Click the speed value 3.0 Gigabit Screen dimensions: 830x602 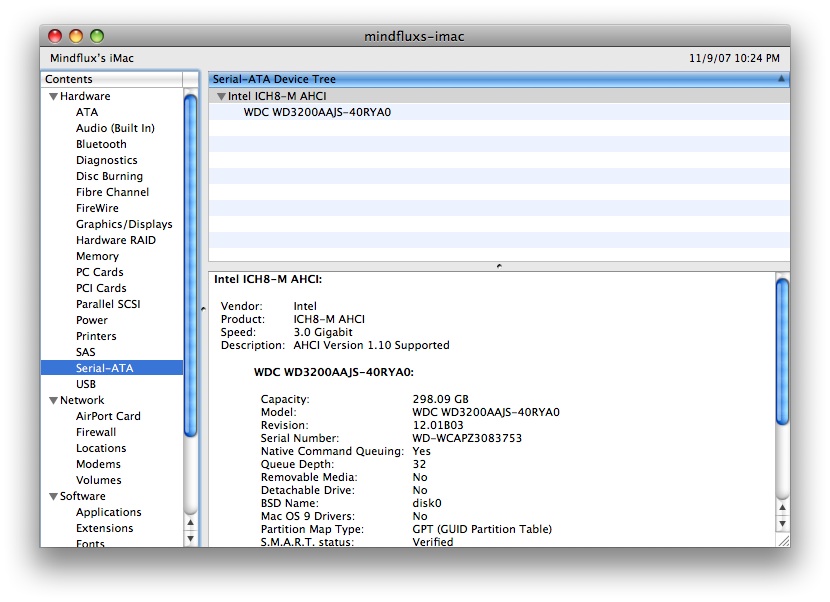[x=323, y=333]
